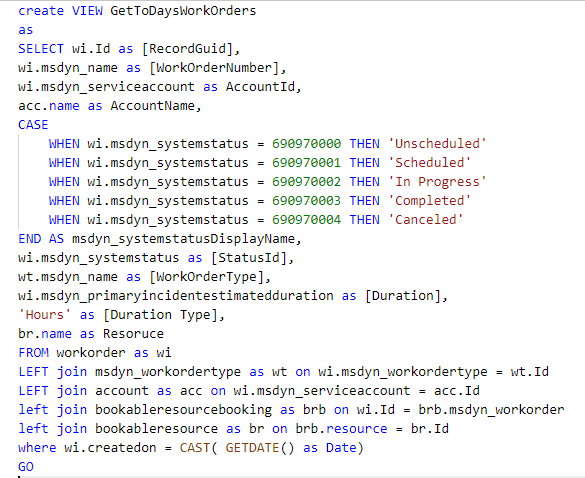
Task: Click the code block outline bar beside WHEN lines
Action: pyautogui.click(x=19, y=182)
